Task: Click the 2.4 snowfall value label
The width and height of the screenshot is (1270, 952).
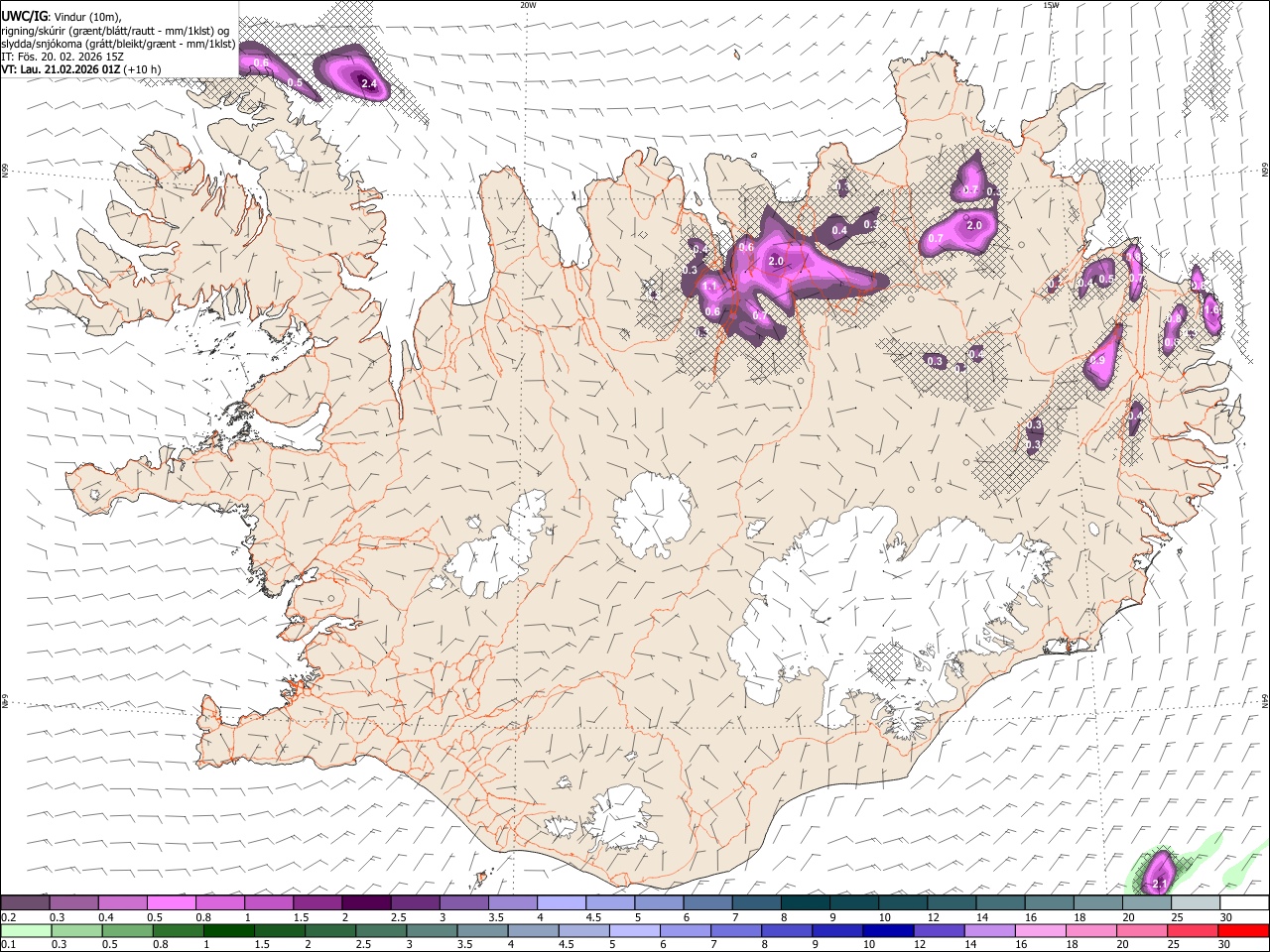Action: coord(369,84)
